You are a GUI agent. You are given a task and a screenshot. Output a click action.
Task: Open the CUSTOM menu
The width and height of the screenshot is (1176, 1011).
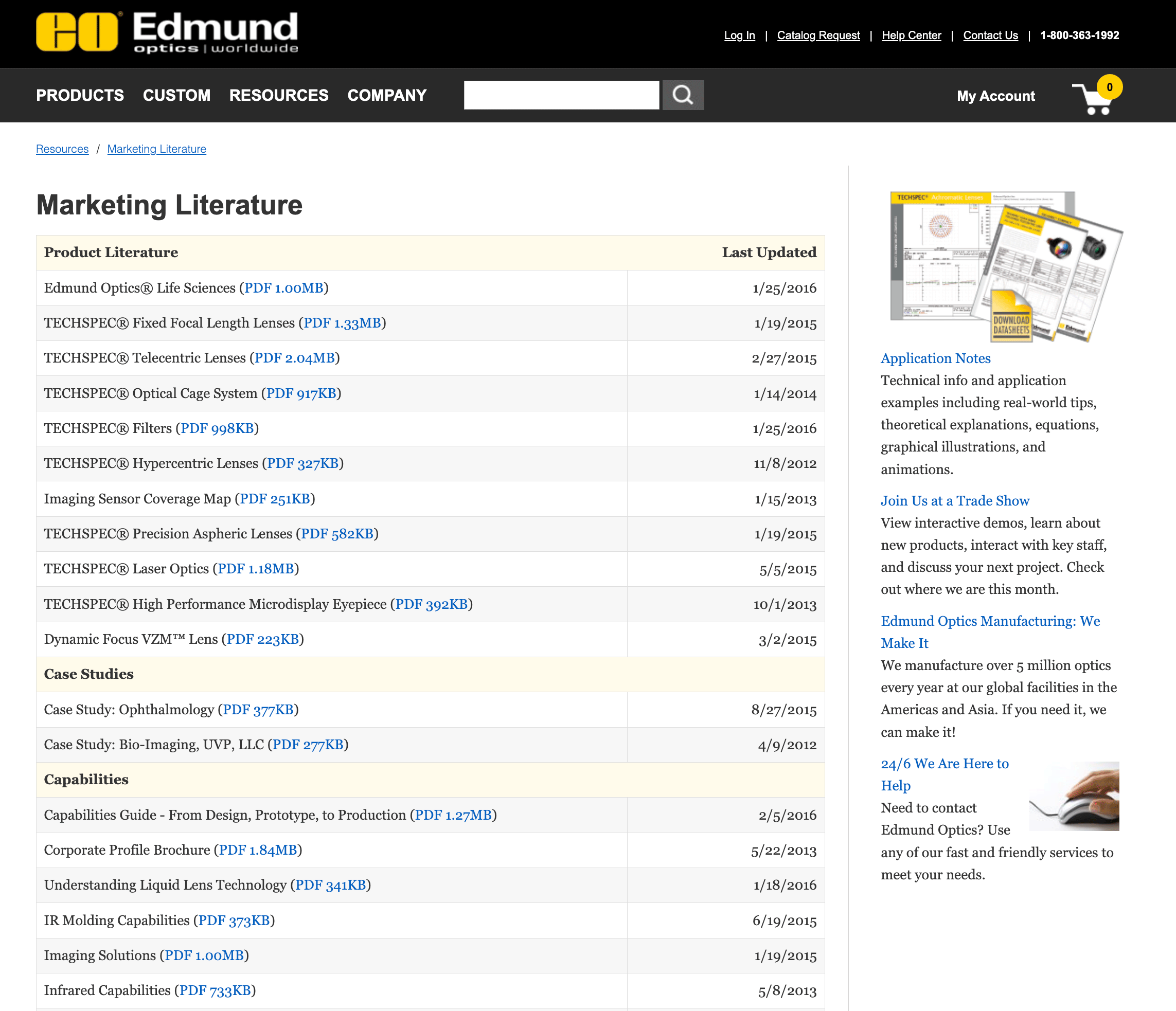[x=176, y=95]
